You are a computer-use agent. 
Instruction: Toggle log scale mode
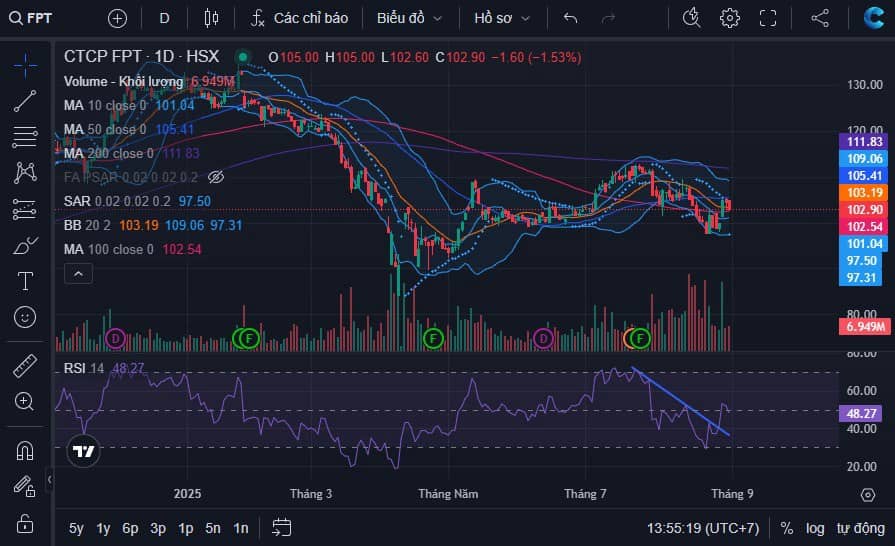(815, 528)
